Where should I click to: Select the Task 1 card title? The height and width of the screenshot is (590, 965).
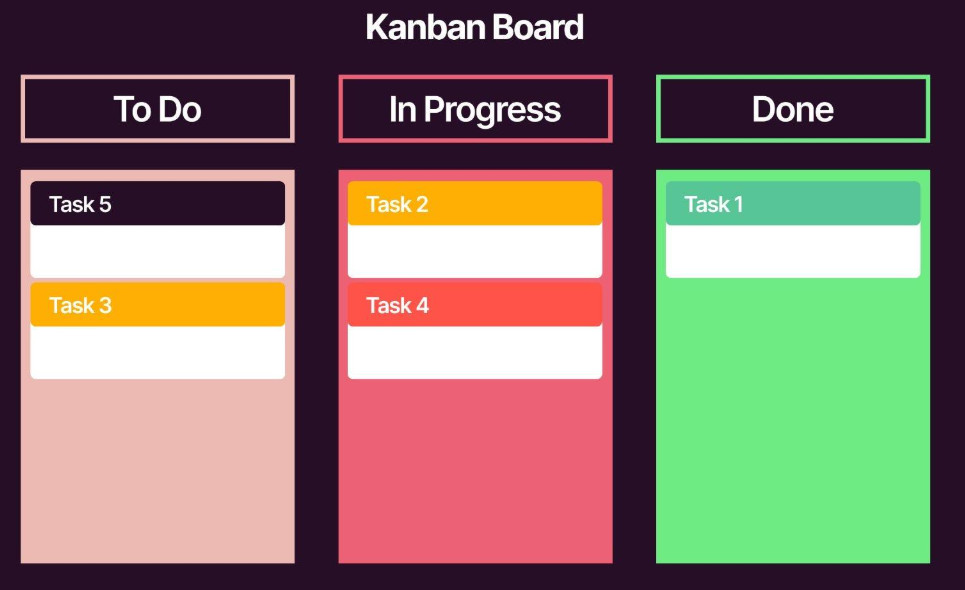point(714,204)
